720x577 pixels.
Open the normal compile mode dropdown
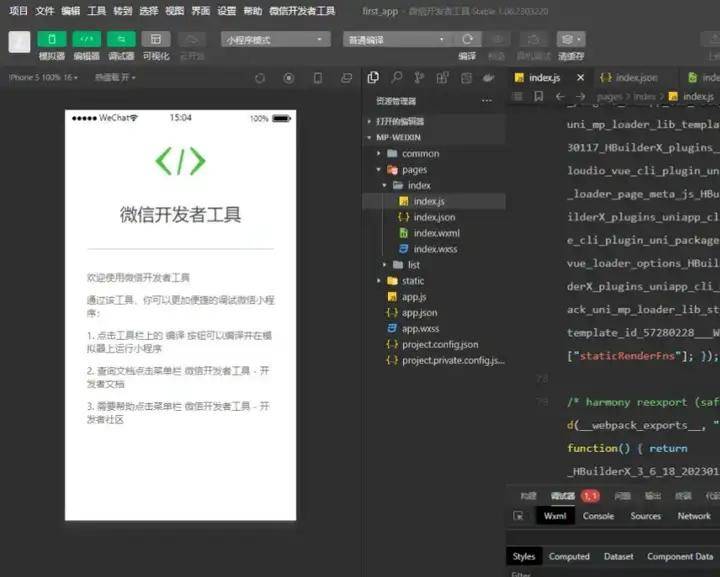pos(398,39)
